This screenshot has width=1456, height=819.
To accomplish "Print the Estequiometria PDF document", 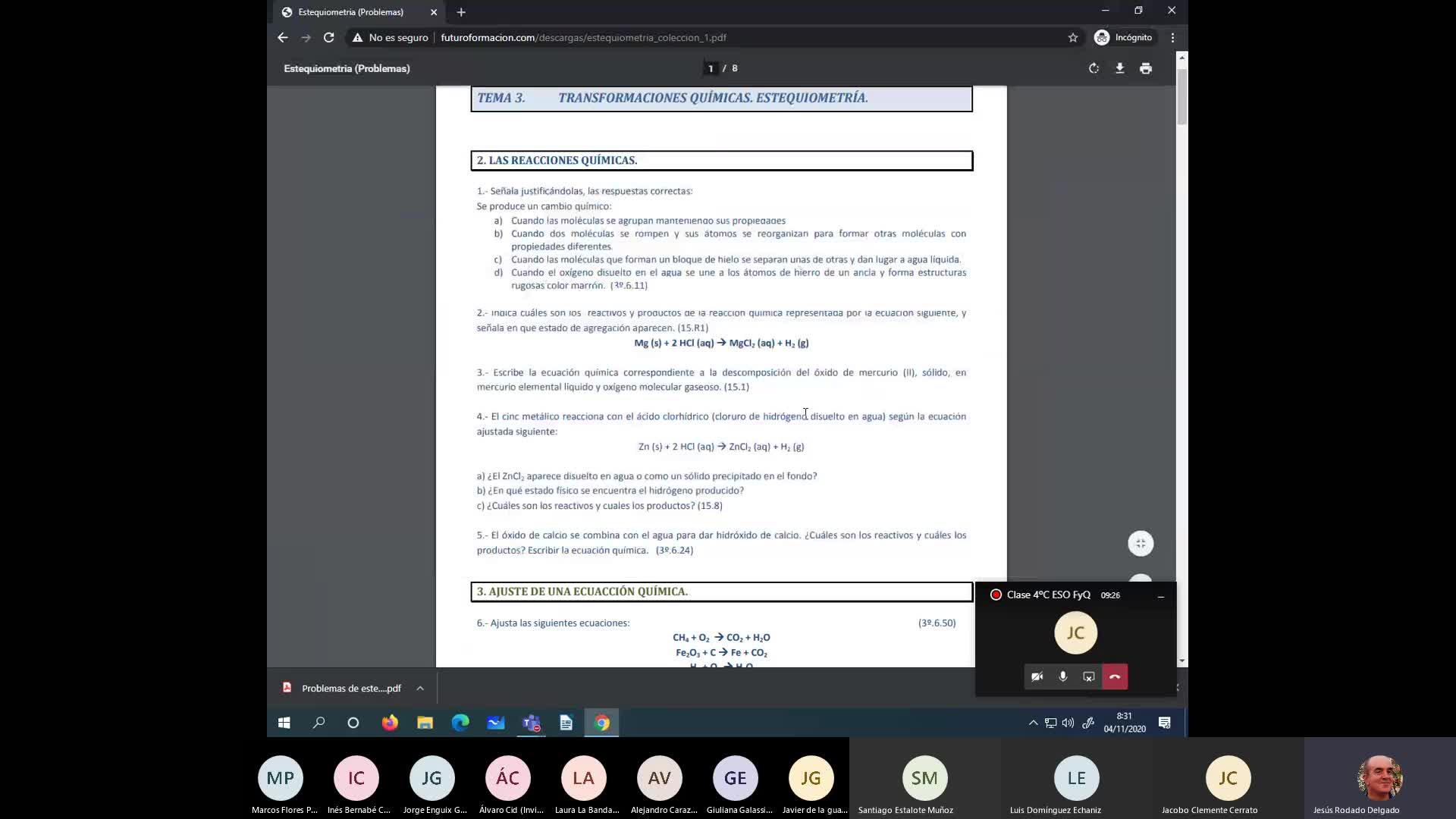I will [x=1146, y=68].
